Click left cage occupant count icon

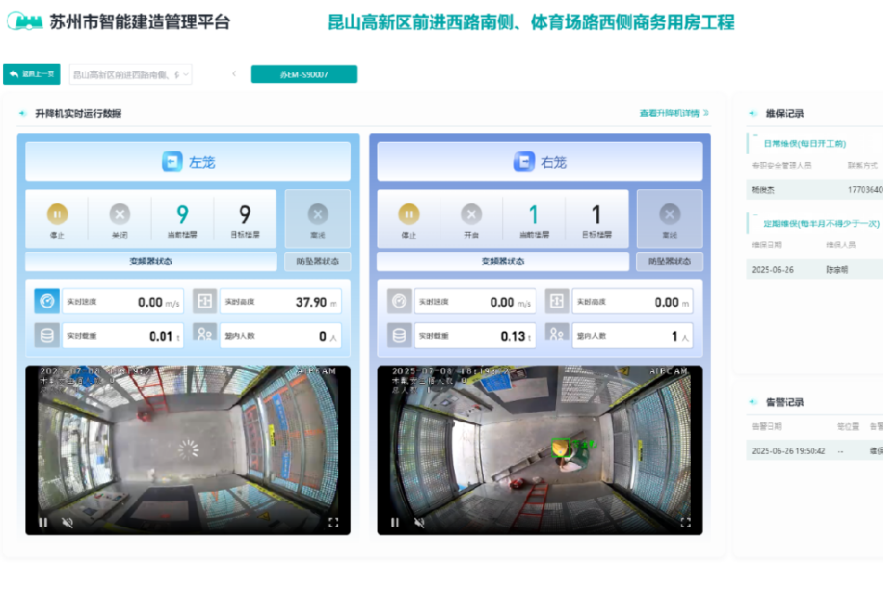[205, 336]
